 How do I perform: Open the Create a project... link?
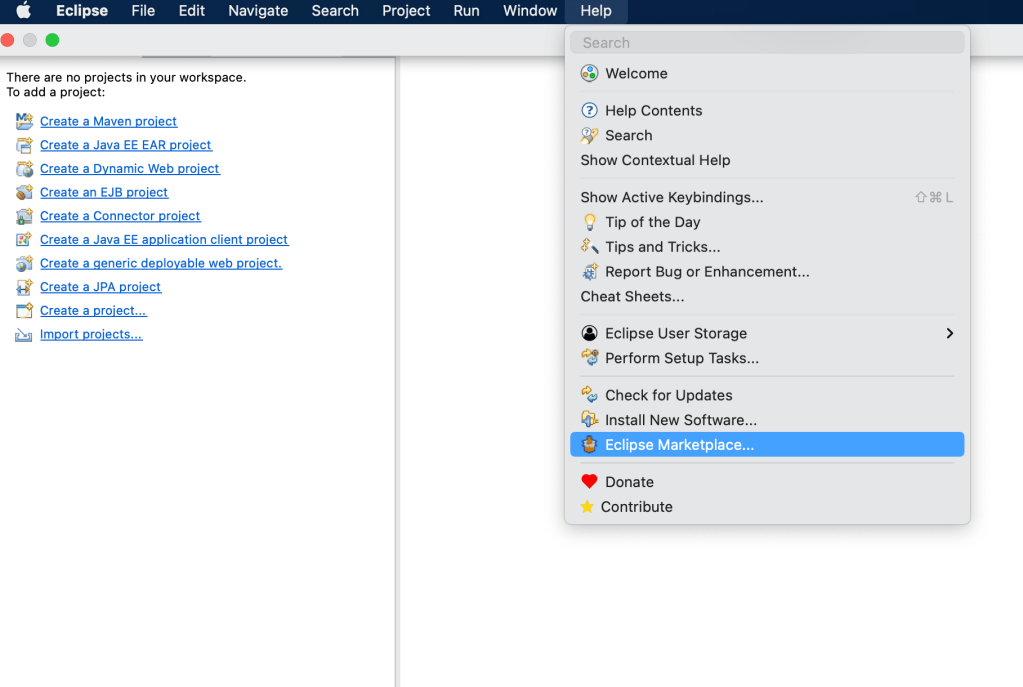[x=93, y=311]
